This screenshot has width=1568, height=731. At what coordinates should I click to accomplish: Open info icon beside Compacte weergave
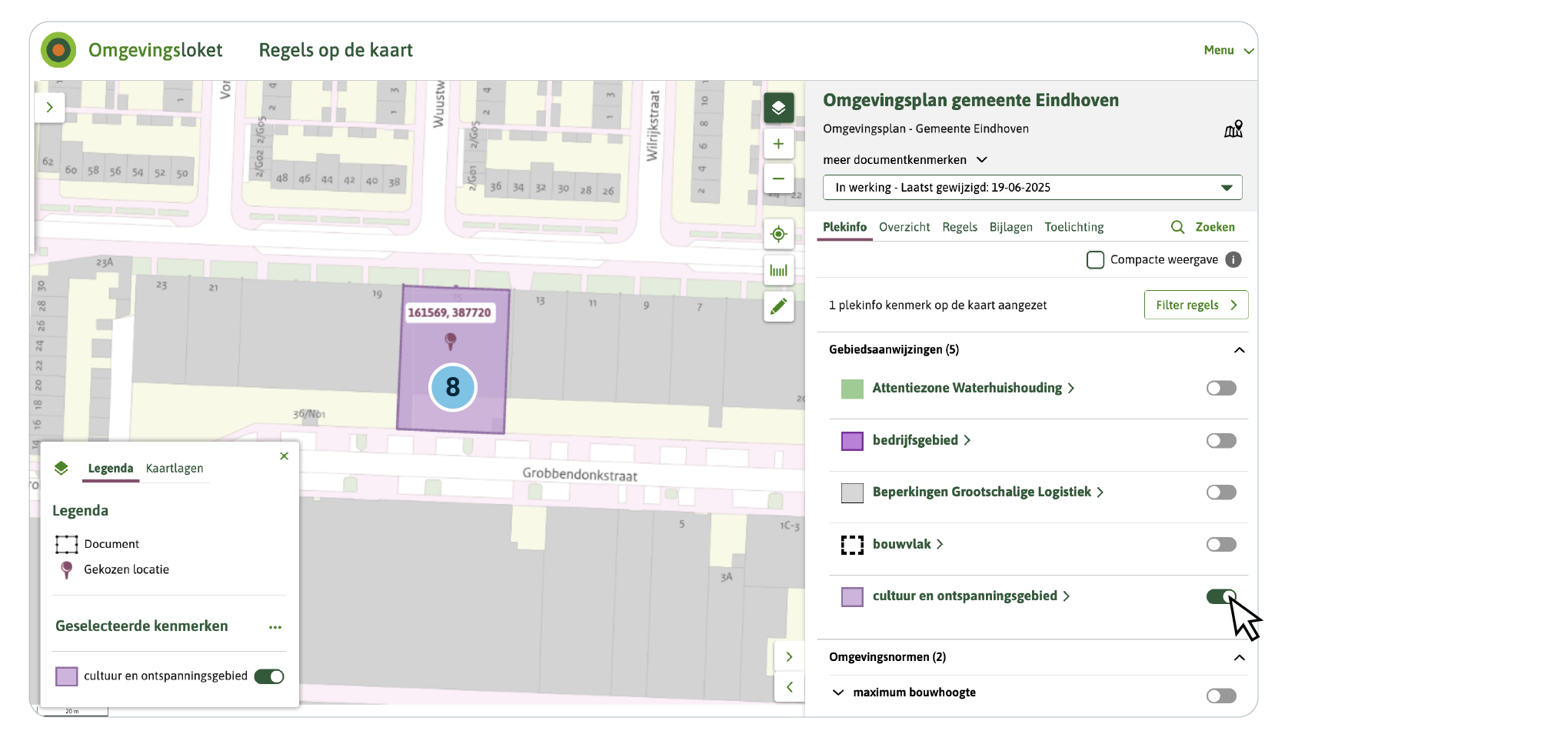pos(1233,260)
